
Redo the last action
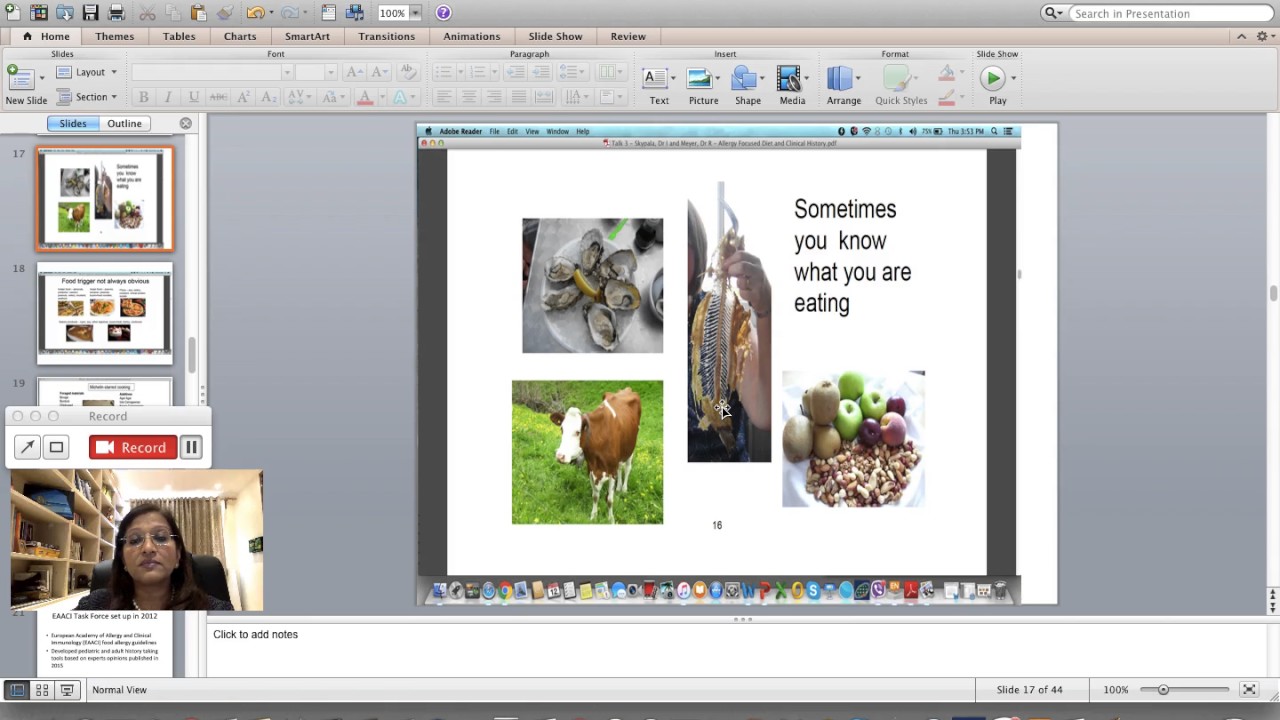pos(290,13)
